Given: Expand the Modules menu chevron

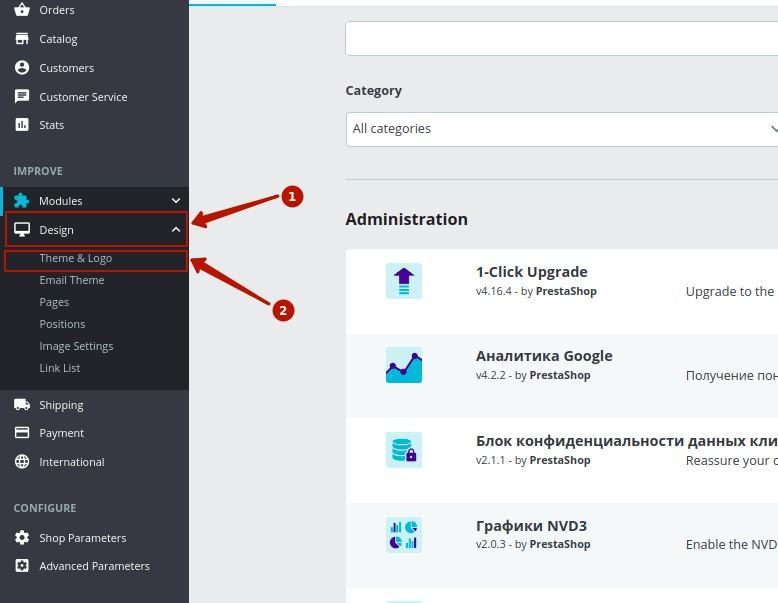Looking at the screenshot, I should (176, 201).
